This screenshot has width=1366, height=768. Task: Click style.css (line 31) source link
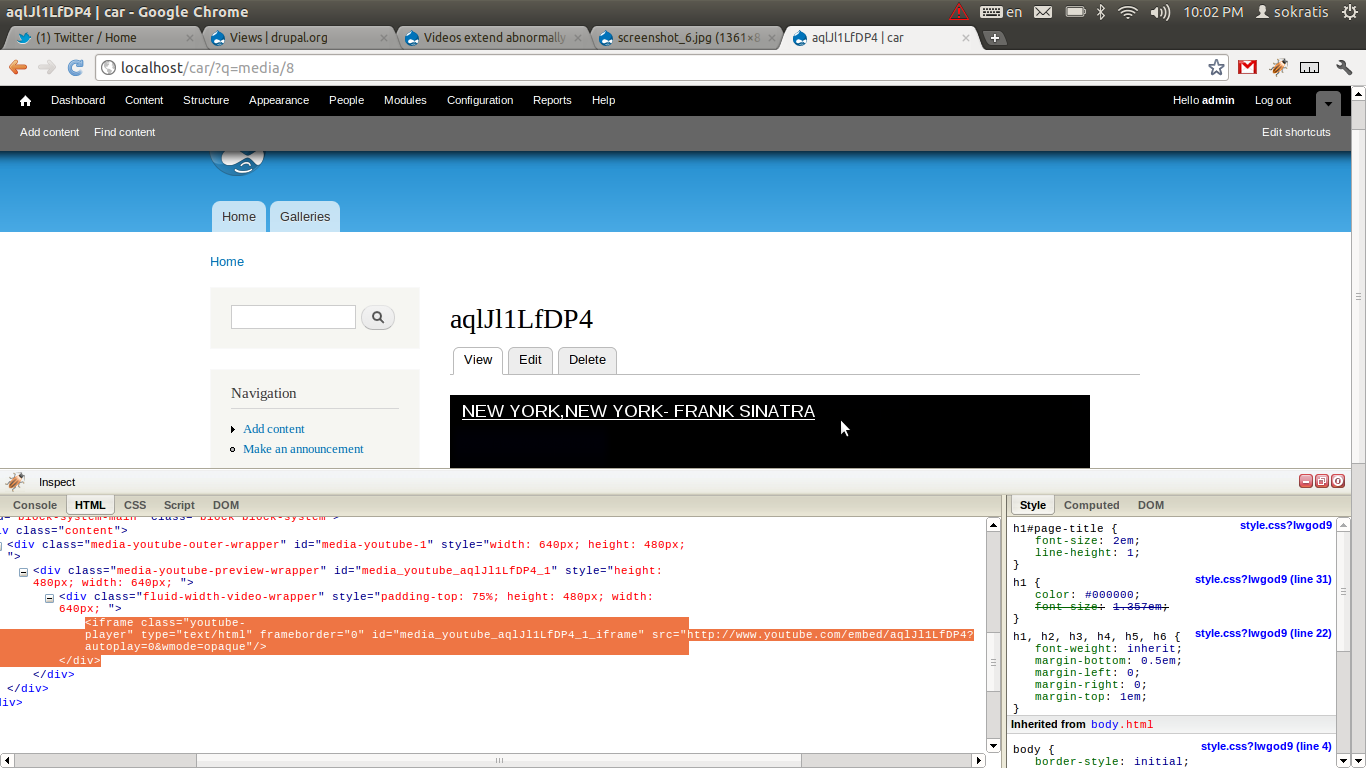(1263, 580)
